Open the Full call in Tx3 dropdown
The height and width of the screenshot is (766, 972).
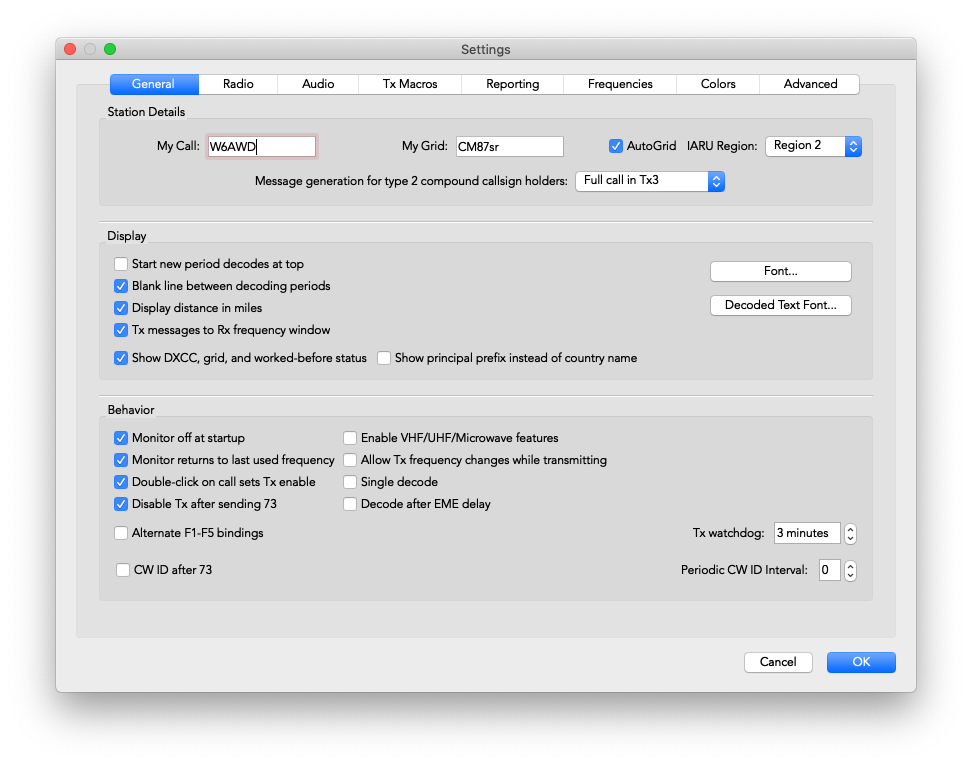pos(649,181)
